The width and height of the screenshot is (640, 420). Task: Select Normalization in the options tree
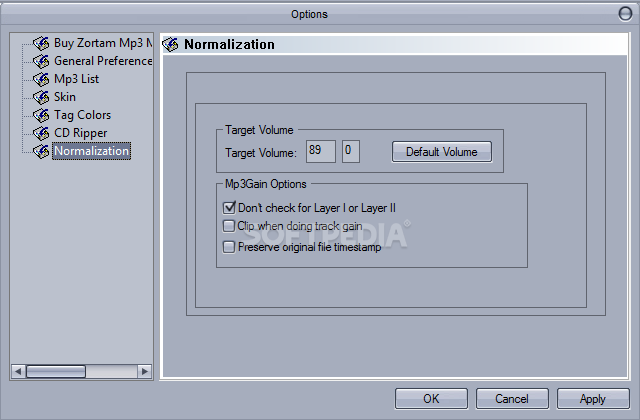click(91, 151)
